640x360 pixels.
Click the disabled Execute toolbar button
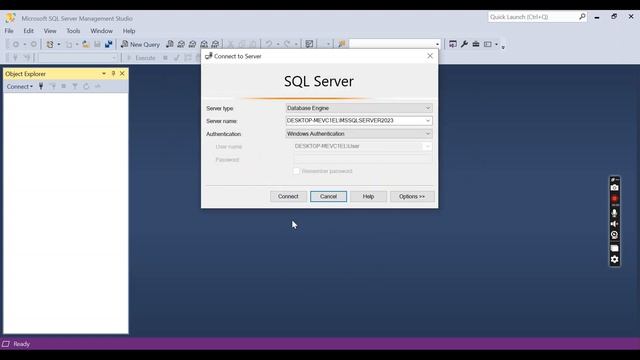click(141, 58)
